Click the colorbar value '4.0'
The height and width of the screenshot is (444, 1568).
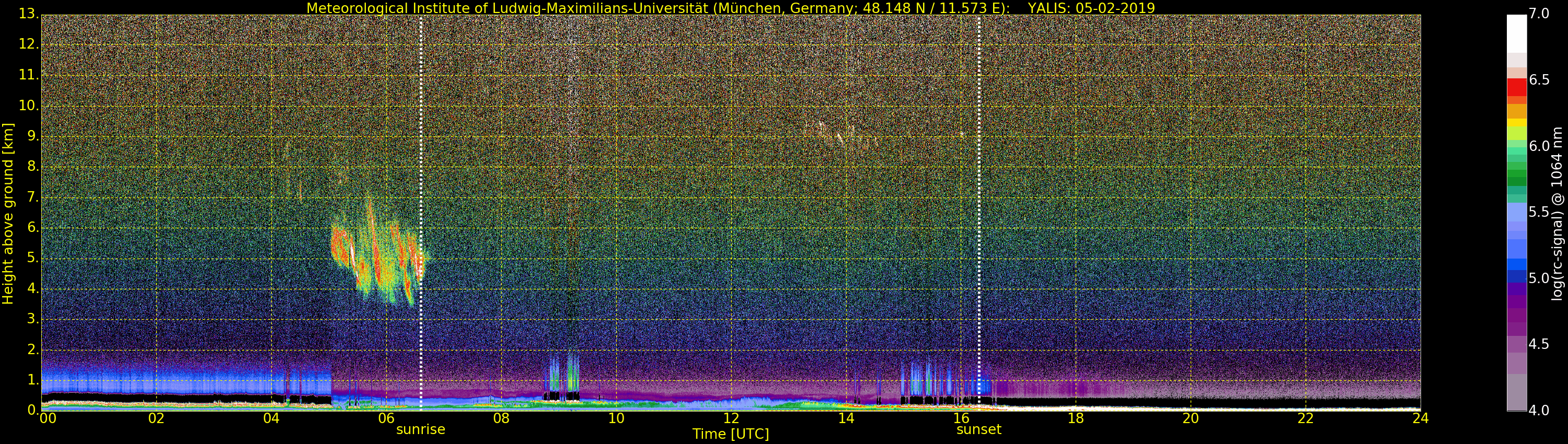click(1539, 411)
